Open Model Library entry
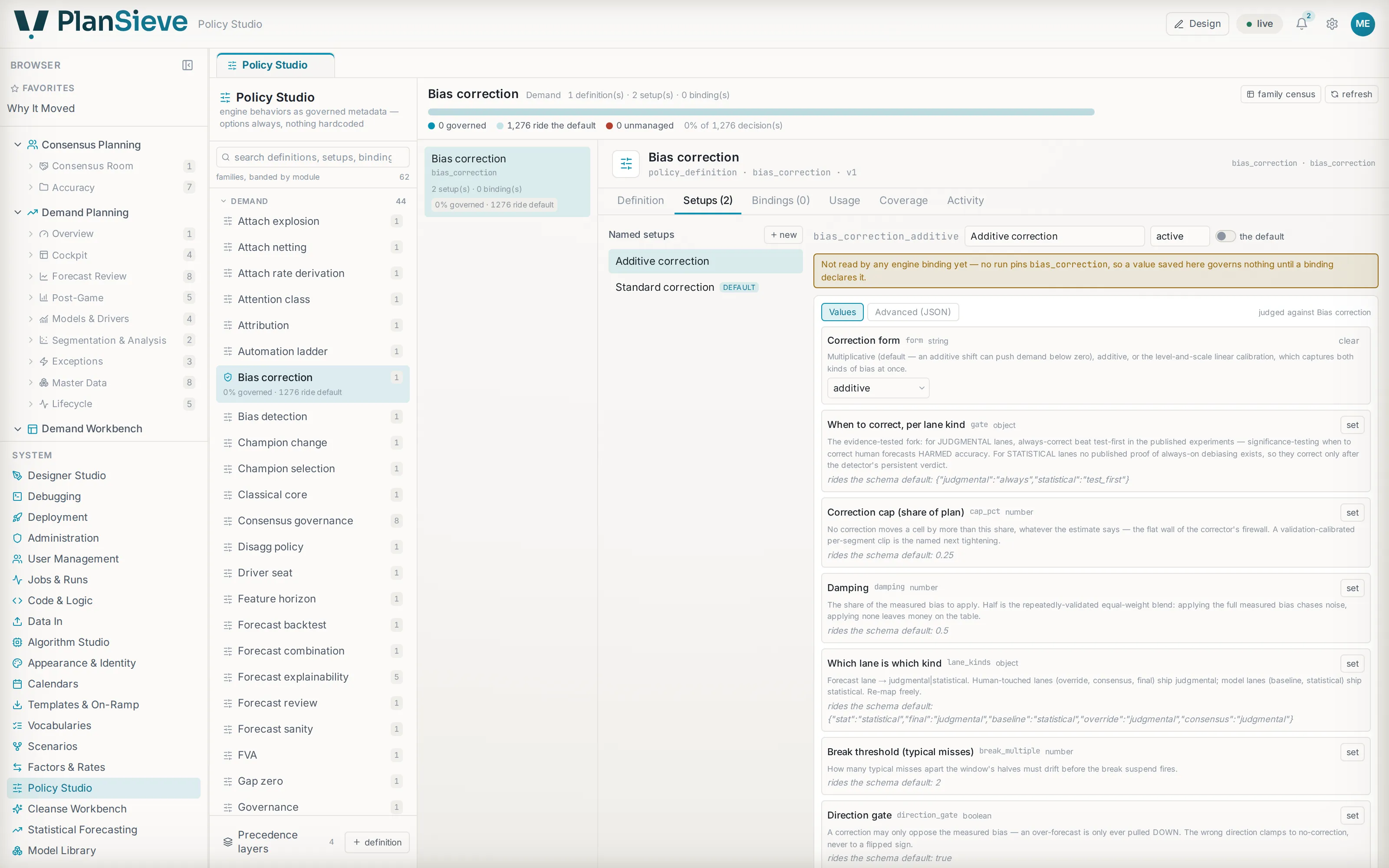Viewport: 1389px width, 868px height. click(61, 850)
